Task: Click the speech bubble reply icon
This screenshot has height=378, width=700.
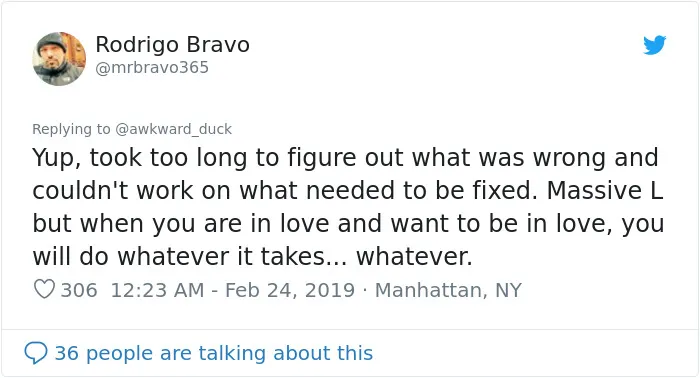Action: tap(36, 353)
